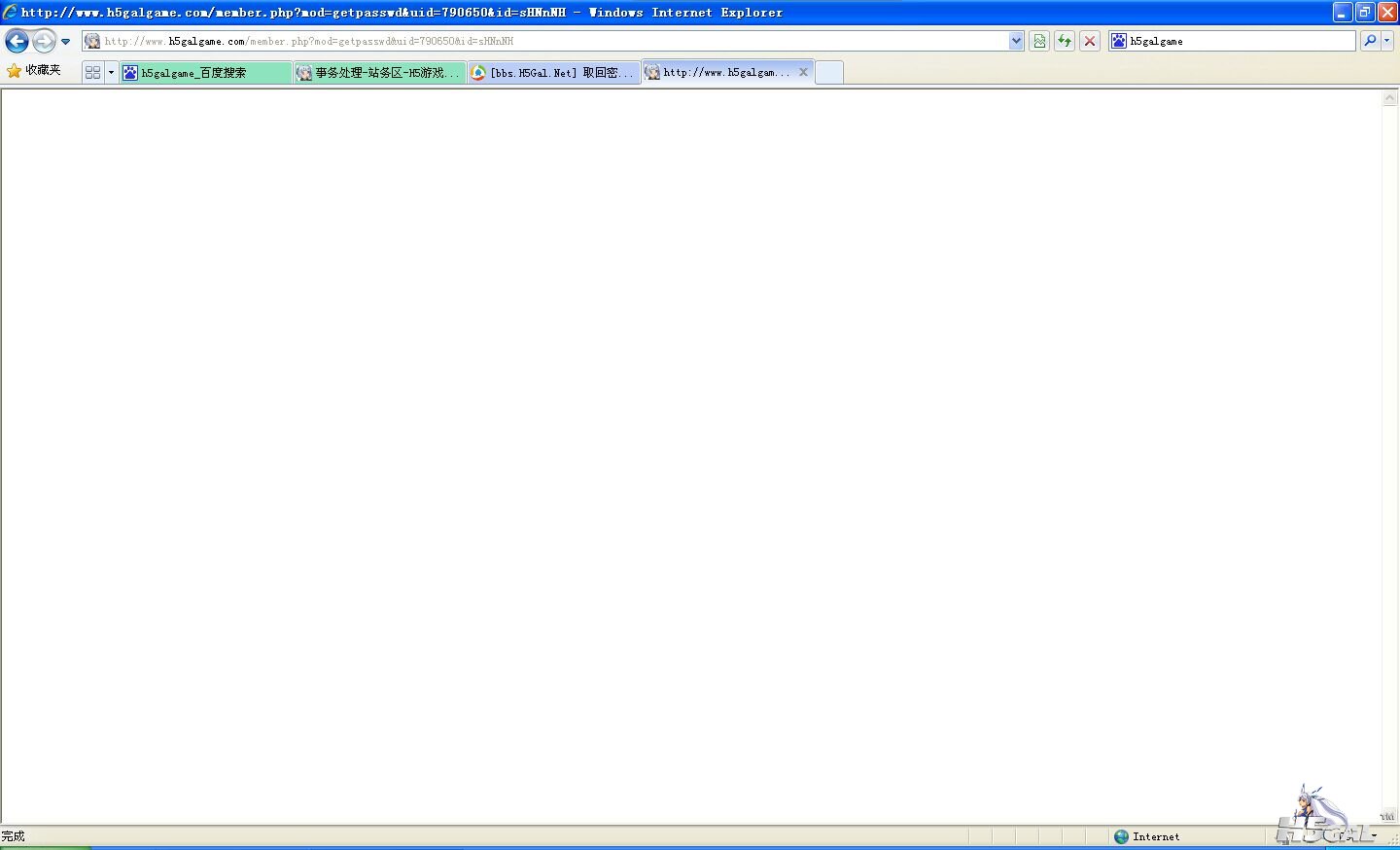Open a new blank tab
1400x850 pixels.
828,73
